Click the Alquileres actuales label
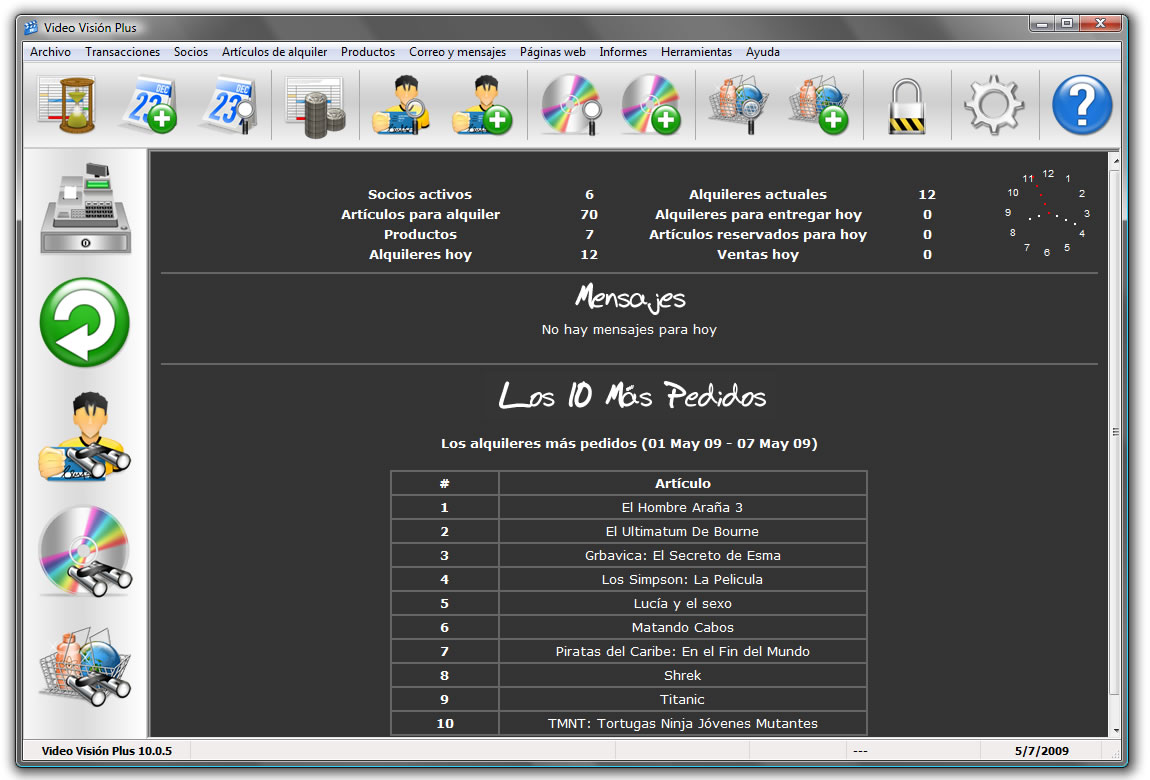The width and height of the screenshot is (1150, 780). (x=758, y=194)
